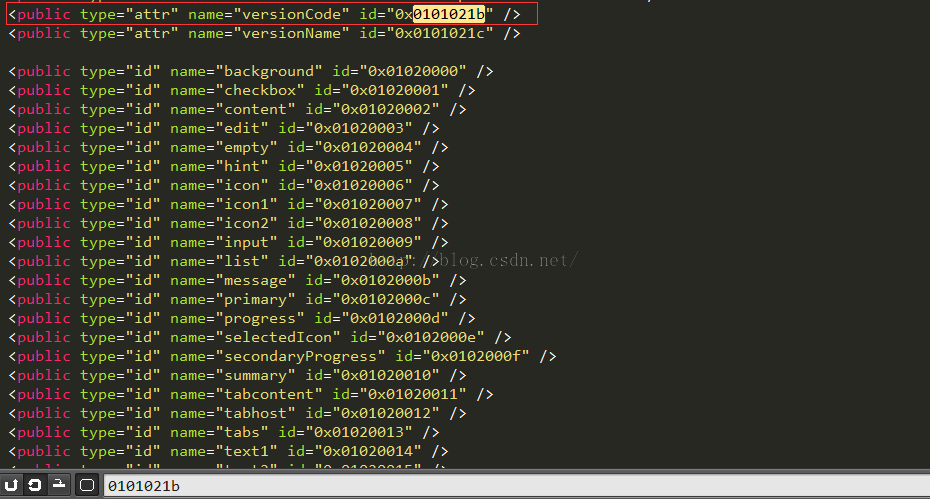Click the name "content" in the code

pos(255,109)
